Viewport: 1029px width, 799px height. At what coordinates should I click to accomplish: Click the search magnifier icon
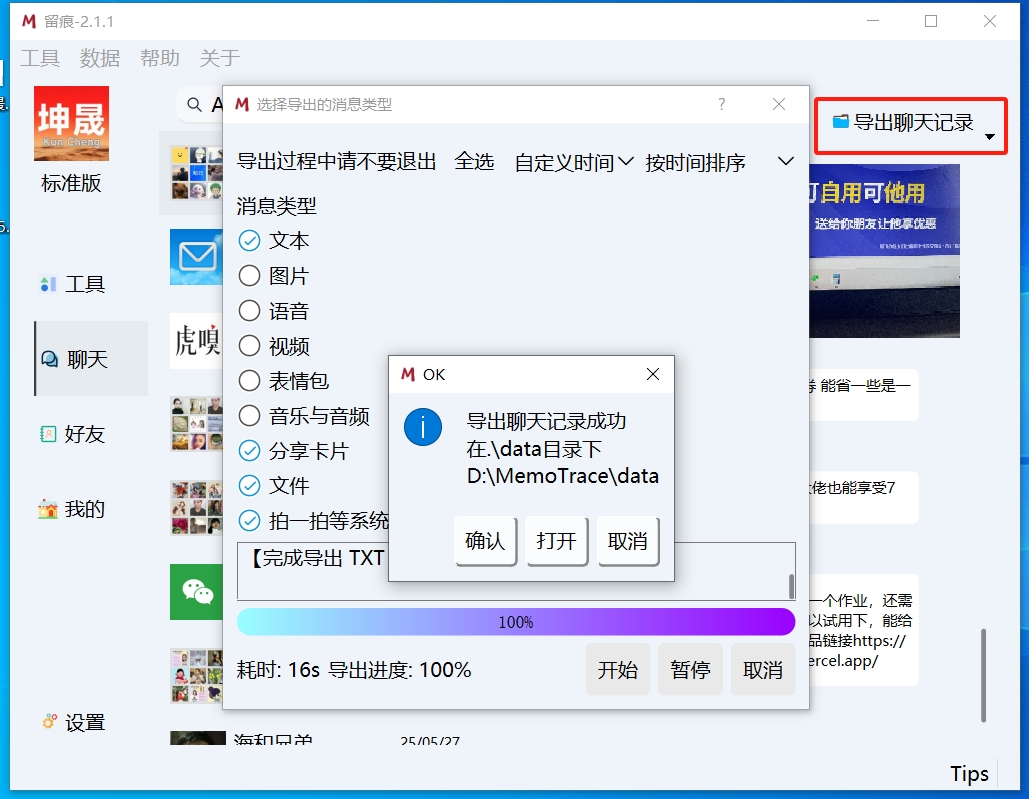(194, 104)
